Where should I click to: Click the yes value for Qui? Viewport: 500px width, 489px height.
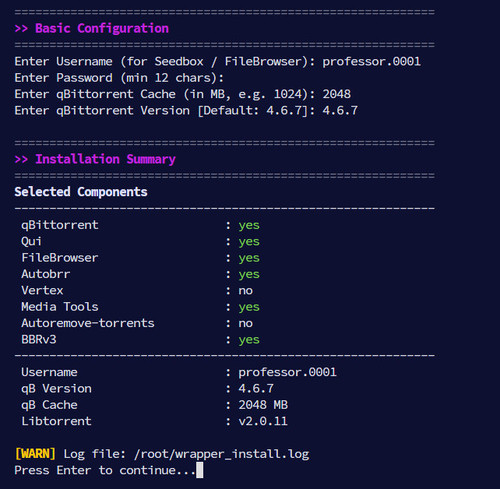tap(249, 242)
